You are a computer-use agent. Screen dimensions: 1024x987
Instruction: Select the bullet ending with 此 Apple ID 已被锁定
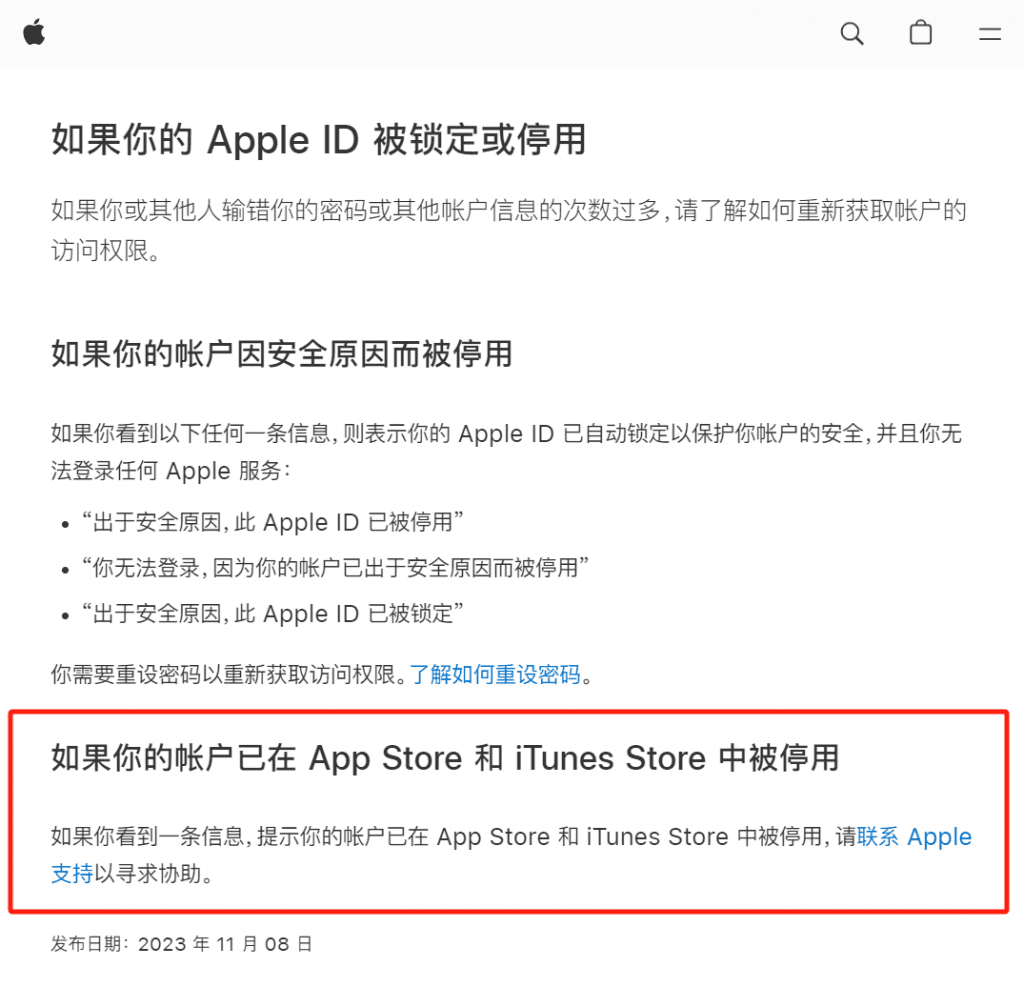point(272,614)
